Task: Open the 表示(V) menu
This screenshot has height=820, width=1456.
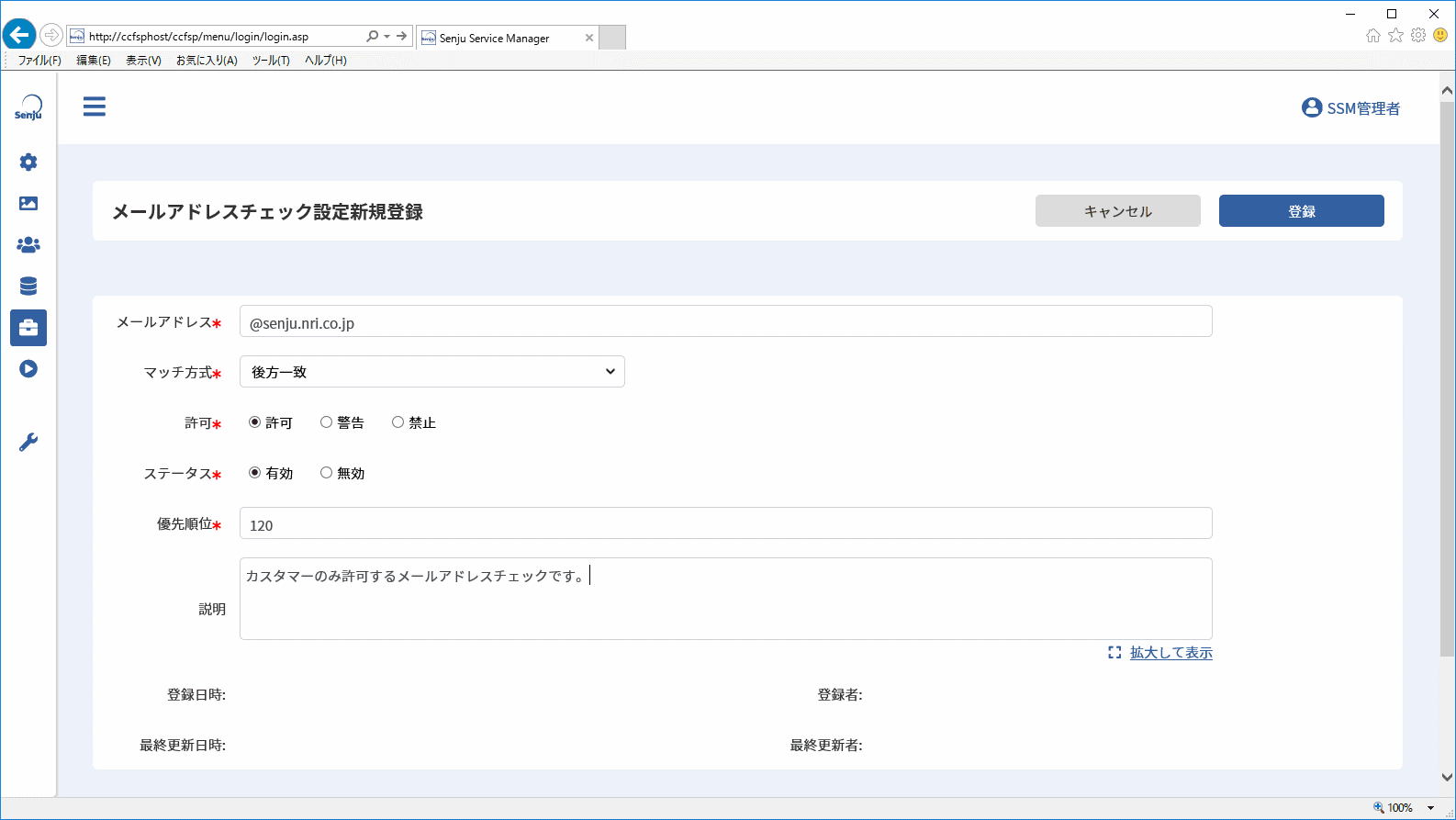Action: click(x=143, y=61)
